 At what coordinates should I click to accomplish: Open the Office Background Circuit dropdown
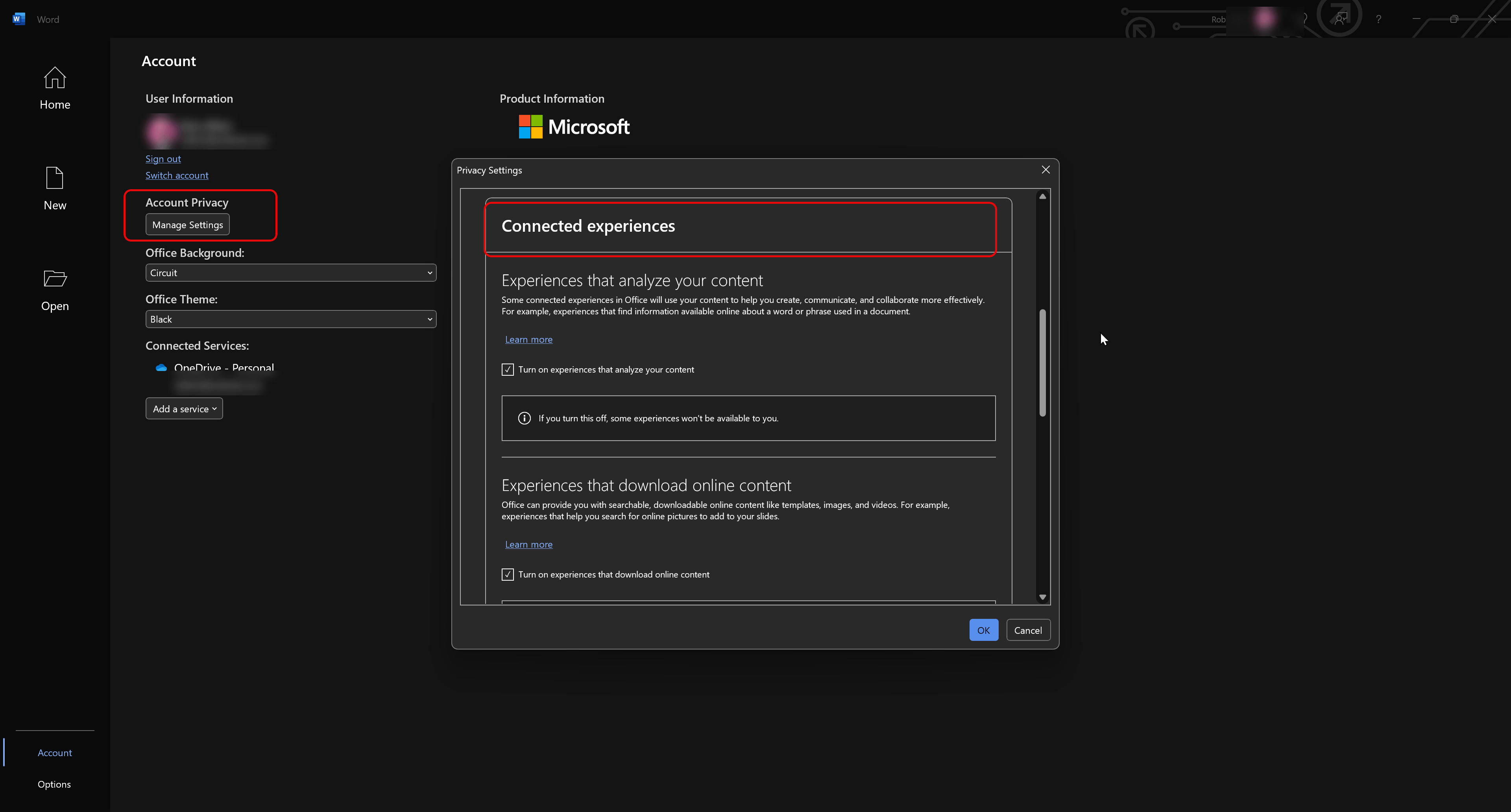[290, 273]
